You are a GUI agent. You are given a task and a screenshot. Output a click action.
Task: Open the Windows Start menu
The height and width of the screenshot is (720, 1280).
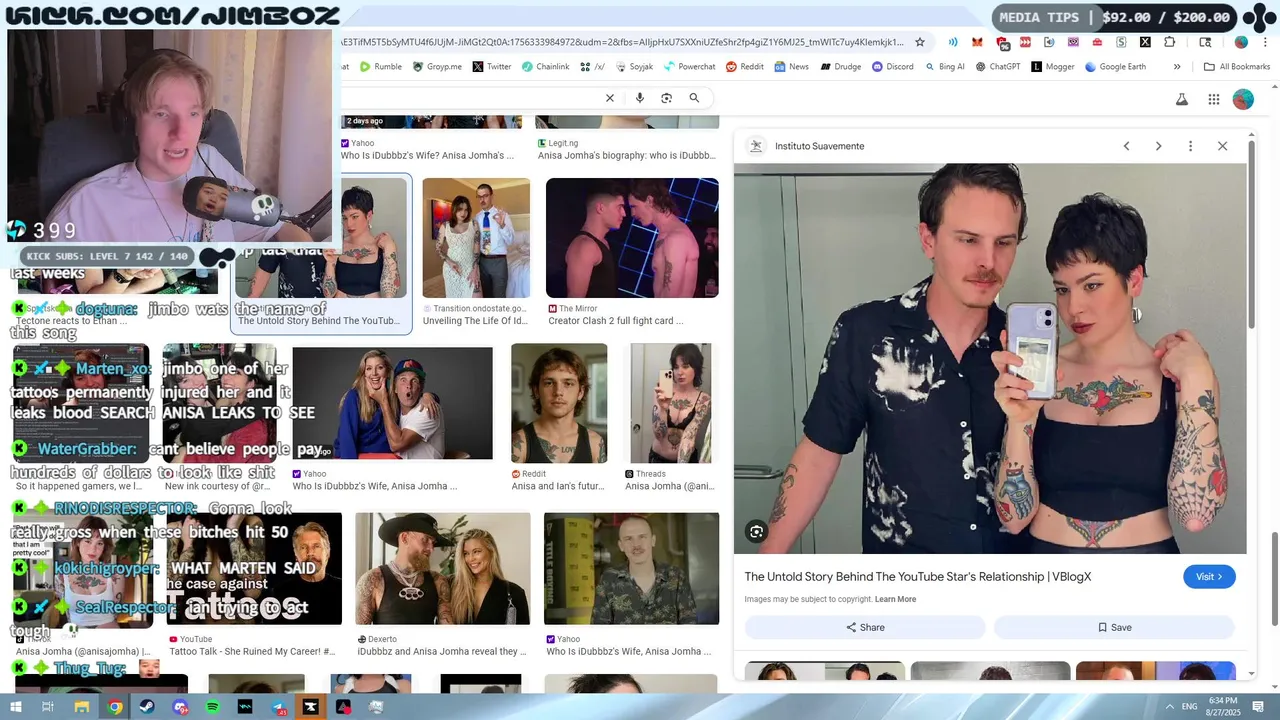(17, 707)
